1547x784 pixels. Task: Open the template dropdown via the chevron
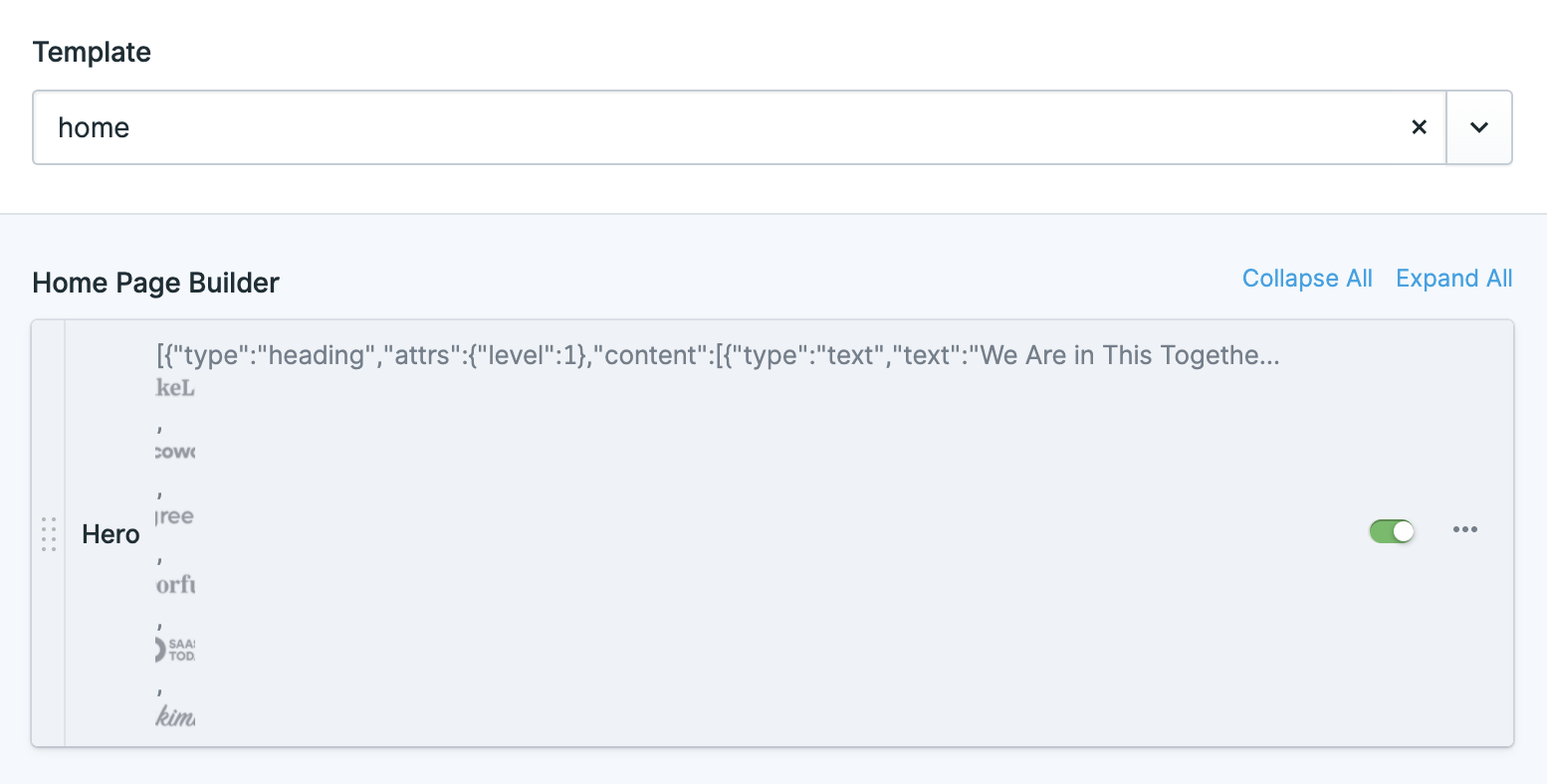[1478, 127]
